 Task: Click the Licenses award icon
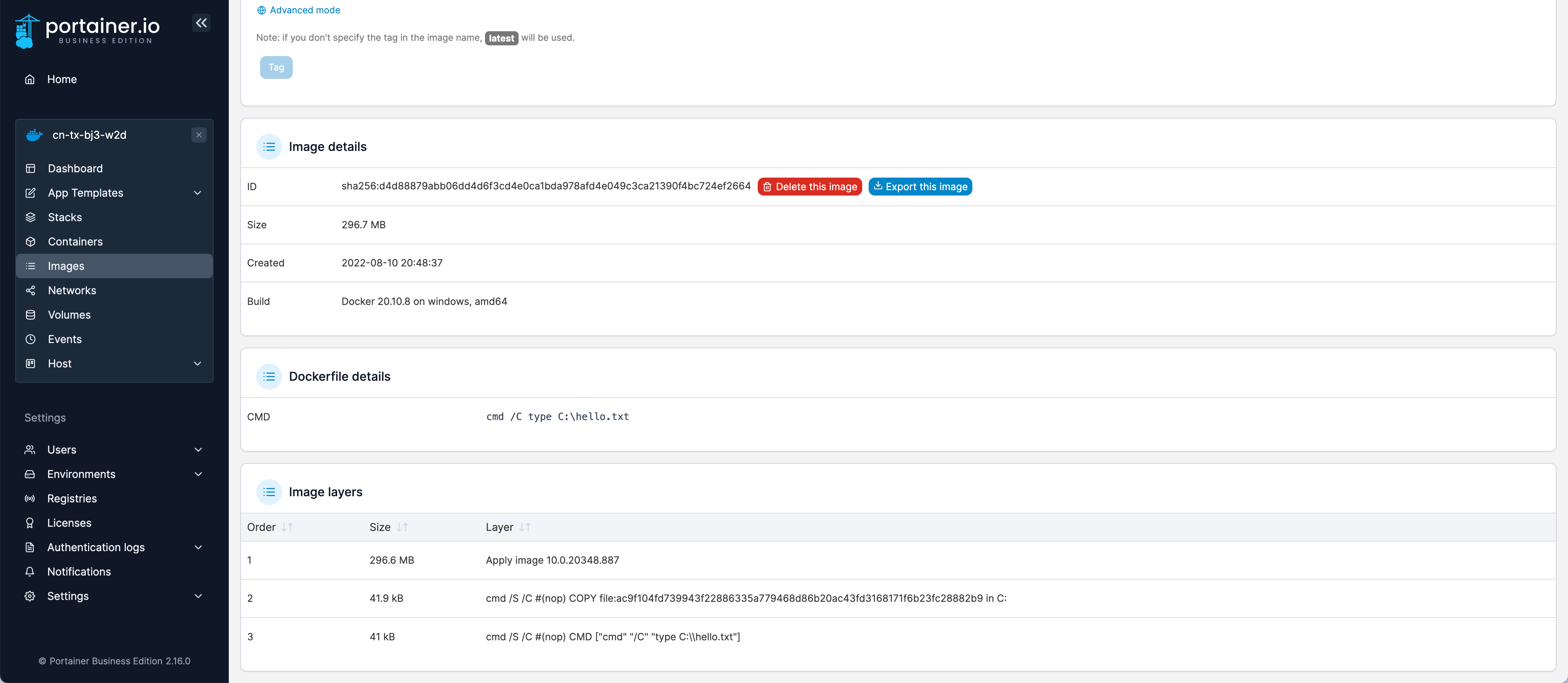click(30, 523)
